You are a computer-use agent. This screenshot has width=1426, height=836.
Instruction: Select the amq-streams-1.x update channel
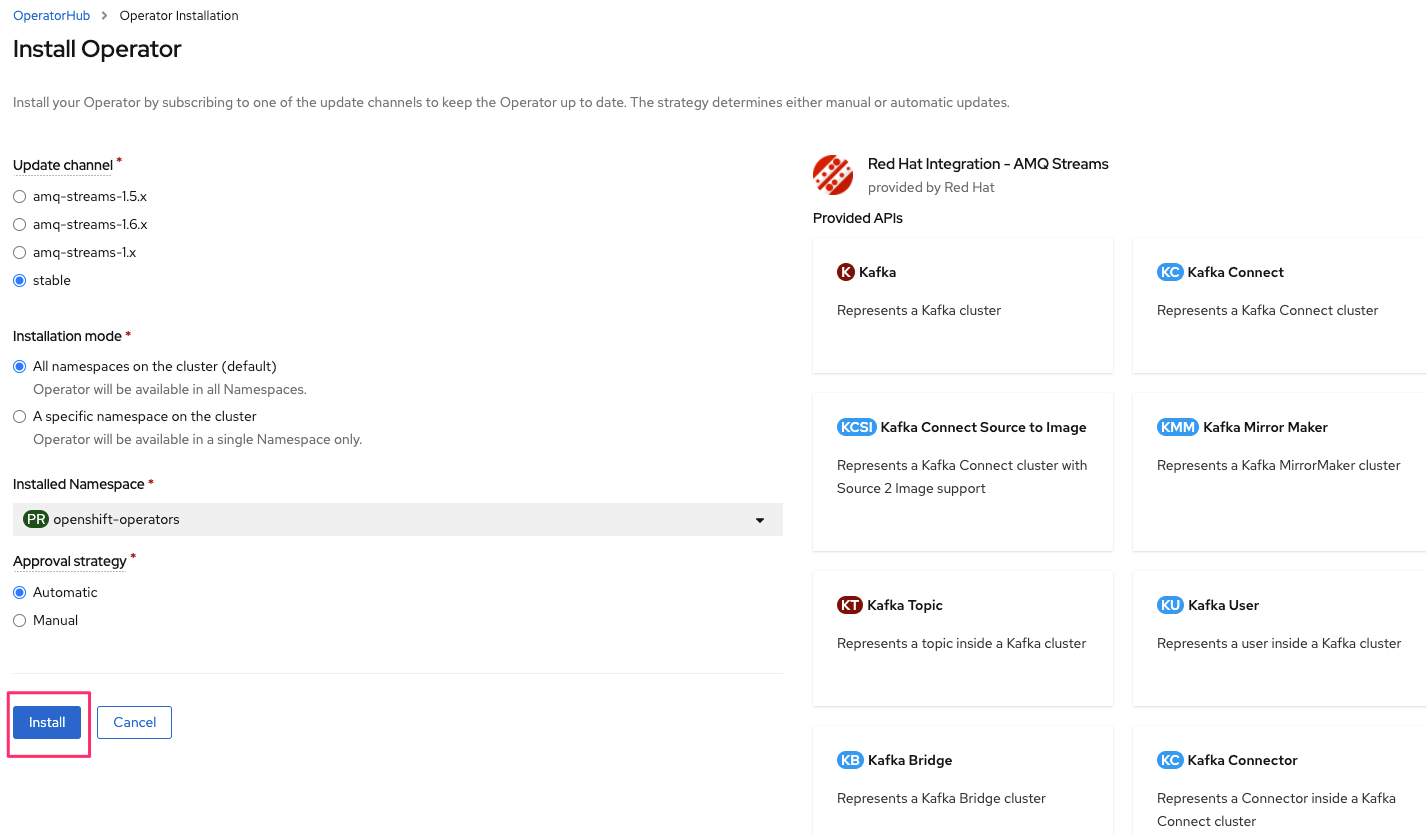(x=19, y=252)
